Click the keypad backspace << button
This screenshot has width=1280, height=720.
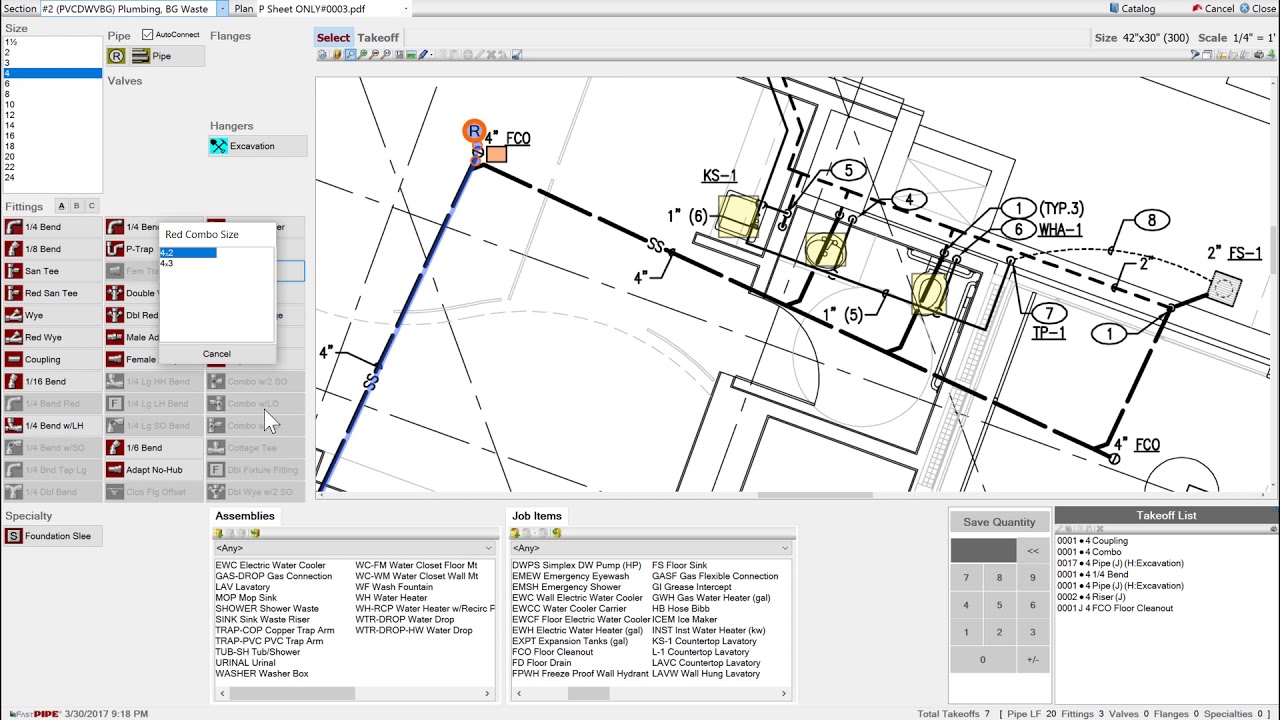click(1033, 551)
